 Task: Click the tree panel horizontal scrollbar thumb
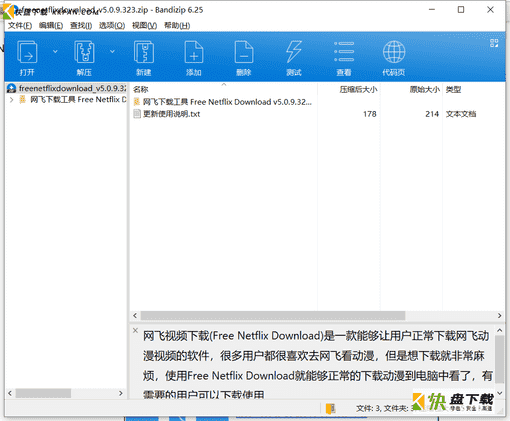[x=43, y=393]
